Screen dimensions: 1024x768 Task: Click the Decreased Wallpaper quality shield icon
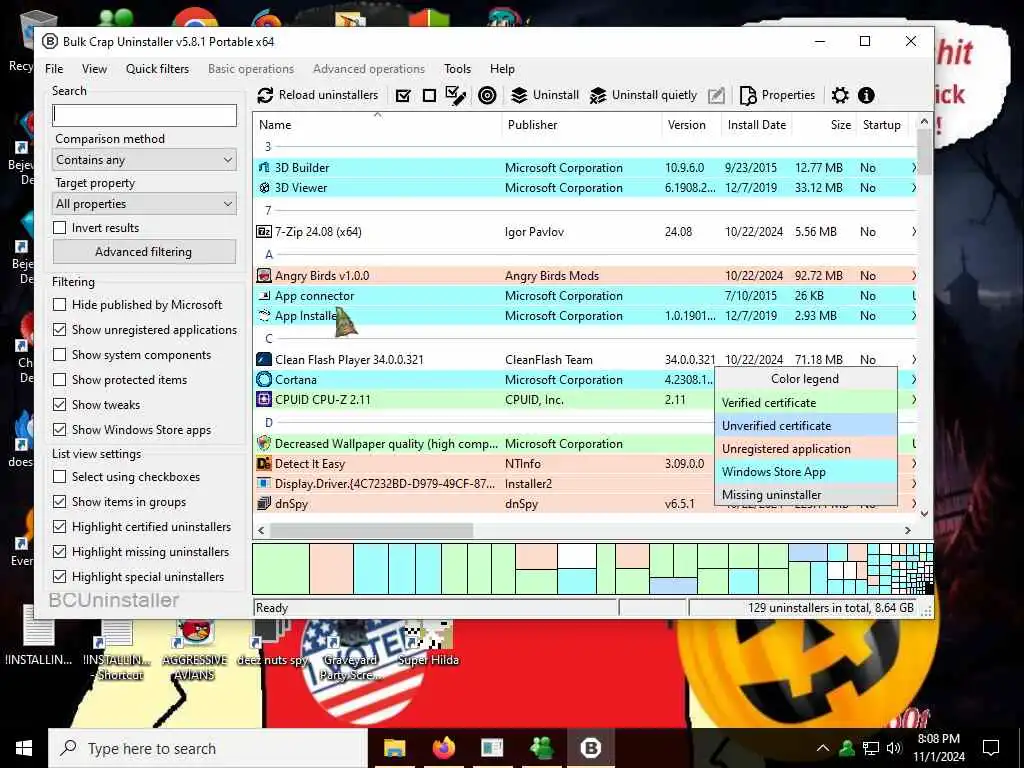pyautogui.click(x=264, y=444)
